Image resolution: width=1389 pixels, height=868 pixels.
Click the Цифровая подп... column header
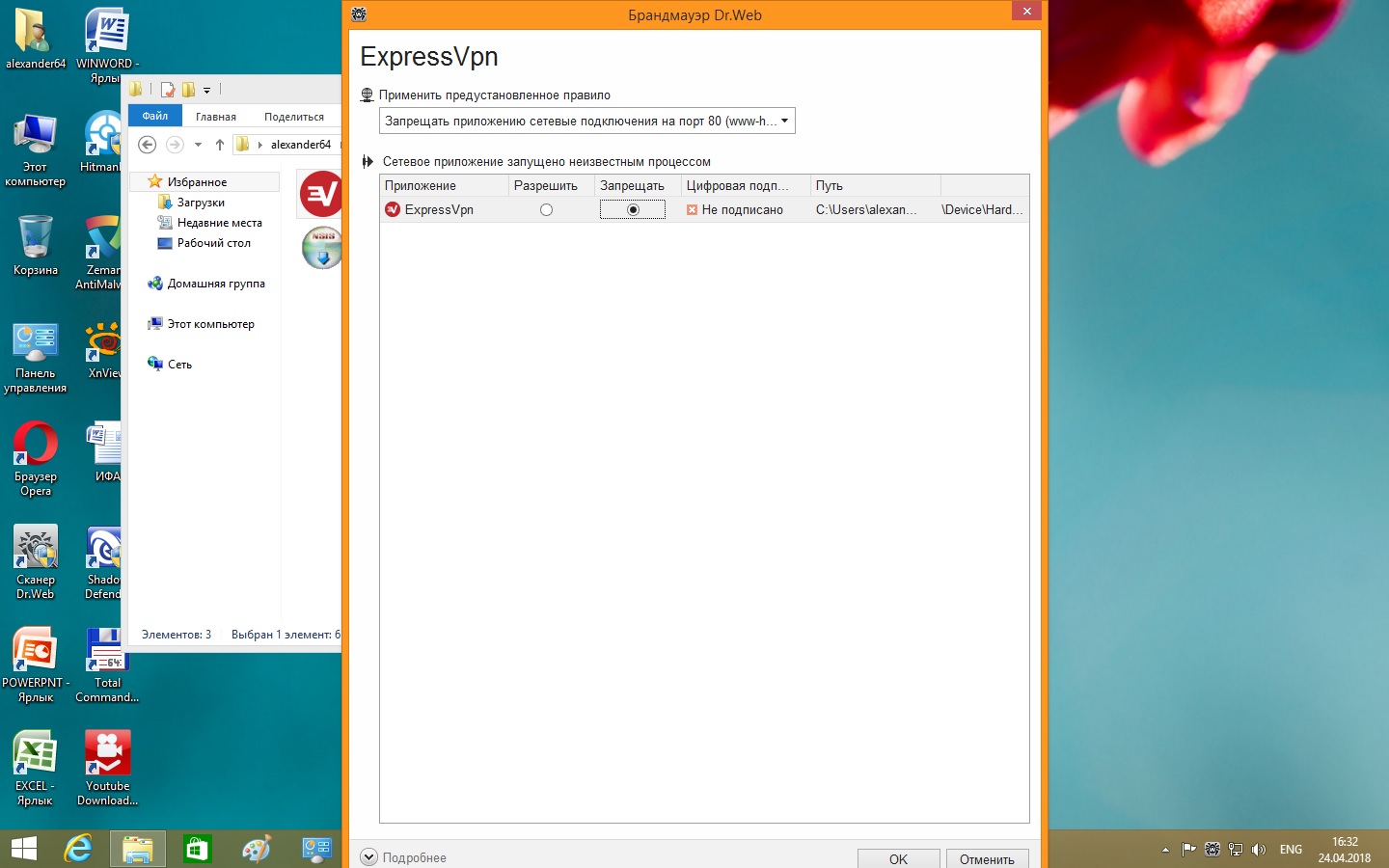pyautogui.click(x=746, y=186)
